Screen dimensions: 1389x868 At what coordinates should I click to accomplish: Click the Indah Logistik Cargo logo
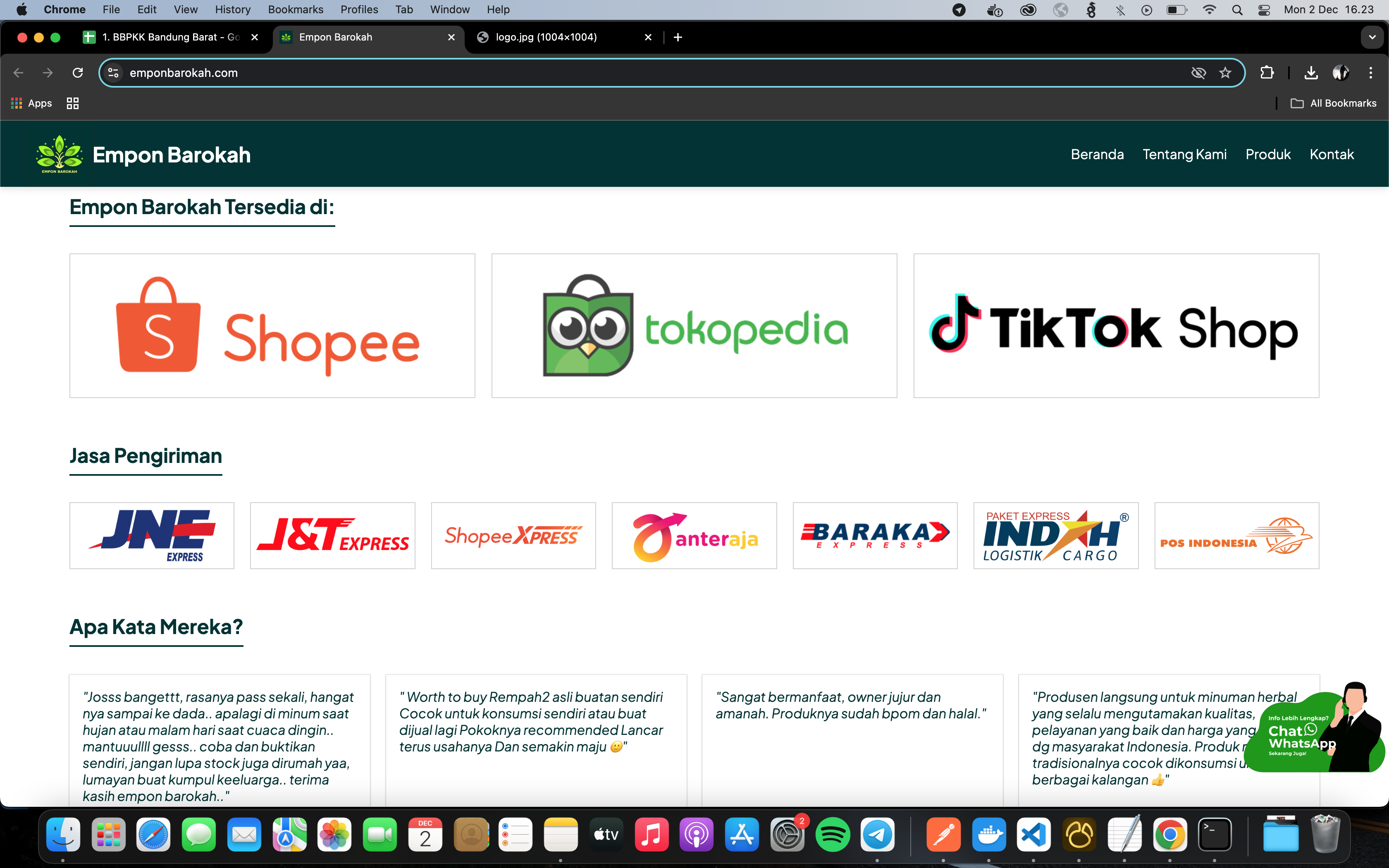pyautogui.click(x=1055, y=536)
